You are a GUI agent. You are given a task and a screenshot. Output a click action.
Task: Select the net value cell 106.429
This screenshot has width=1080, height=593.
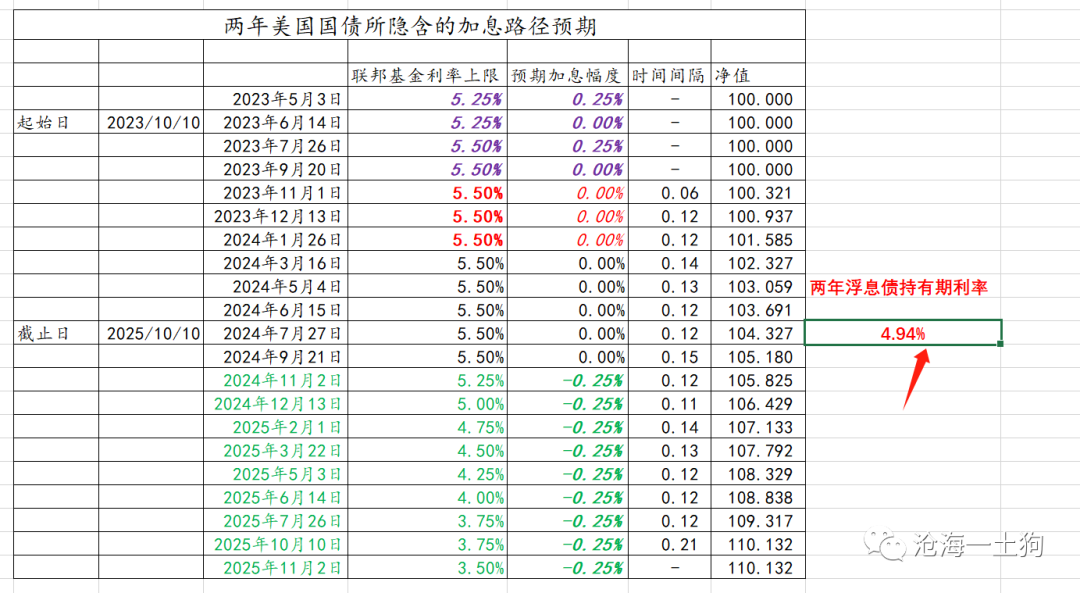click(x=758, y=404)
